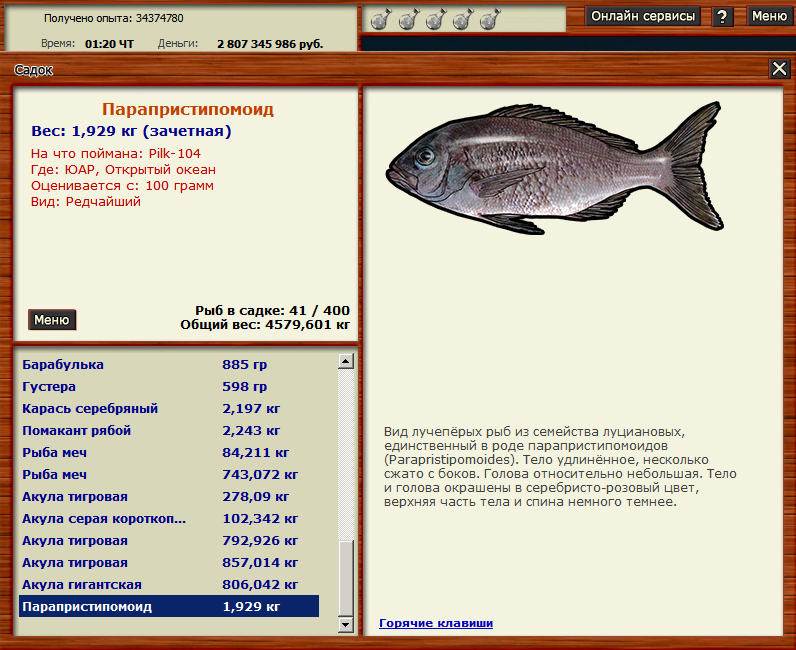Open the Горячие клавиши link
796x650 pixels.
(x=436, y=623)
